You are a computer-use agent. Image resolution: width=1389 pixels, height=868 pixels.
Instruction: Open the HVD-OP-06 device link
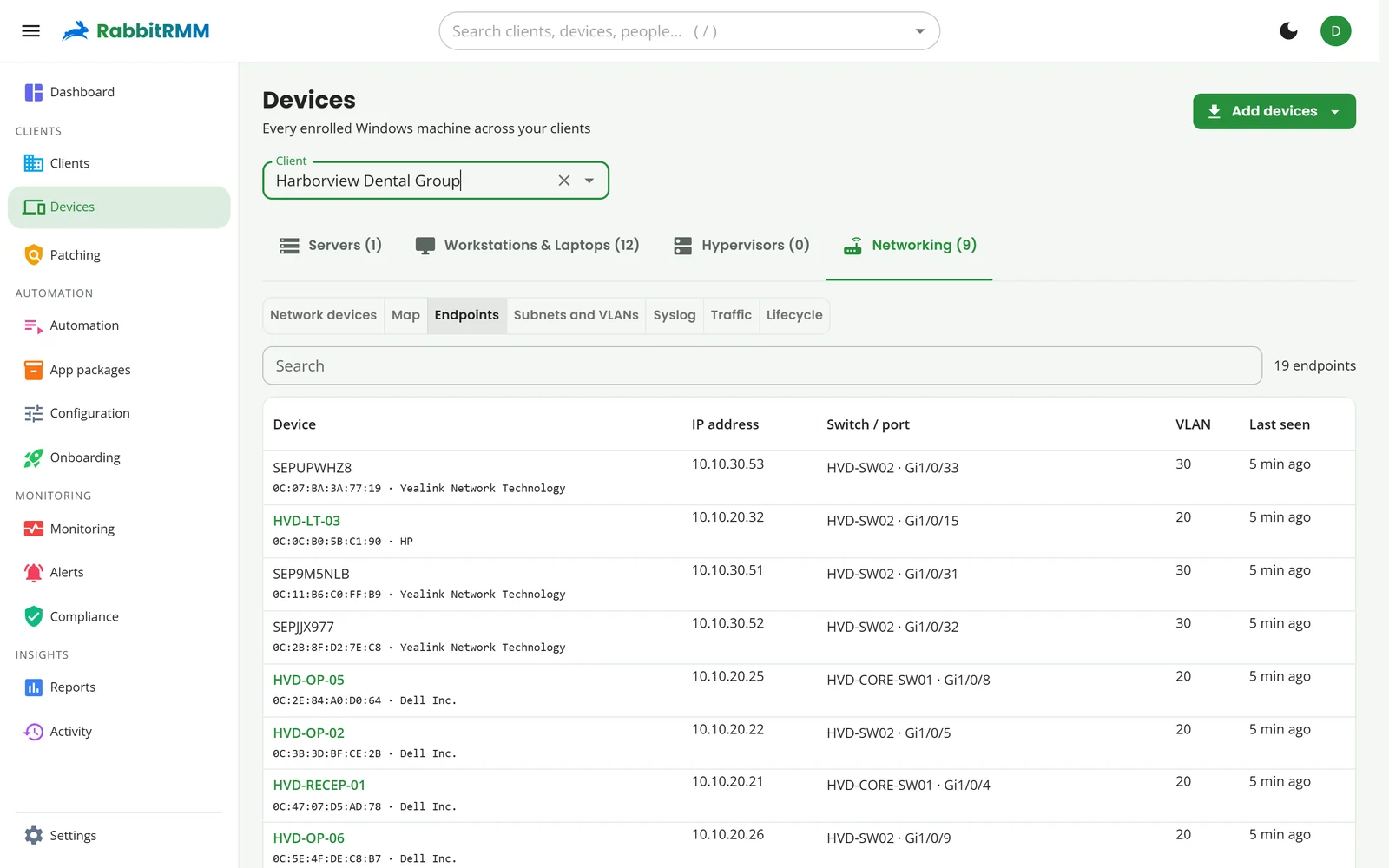(x=308, y=838)
